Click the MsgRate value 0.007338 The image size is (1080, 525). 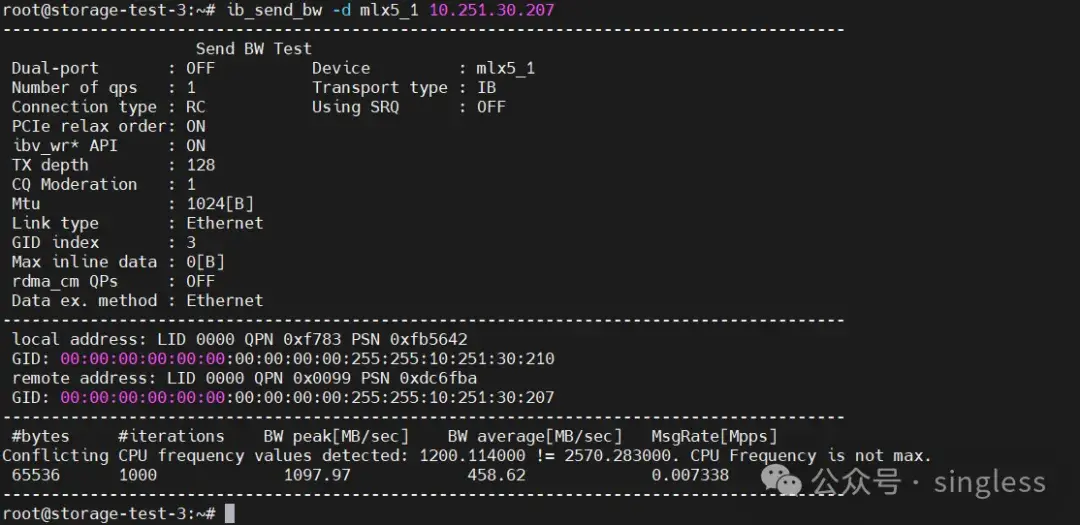click(x=690, y=475)
